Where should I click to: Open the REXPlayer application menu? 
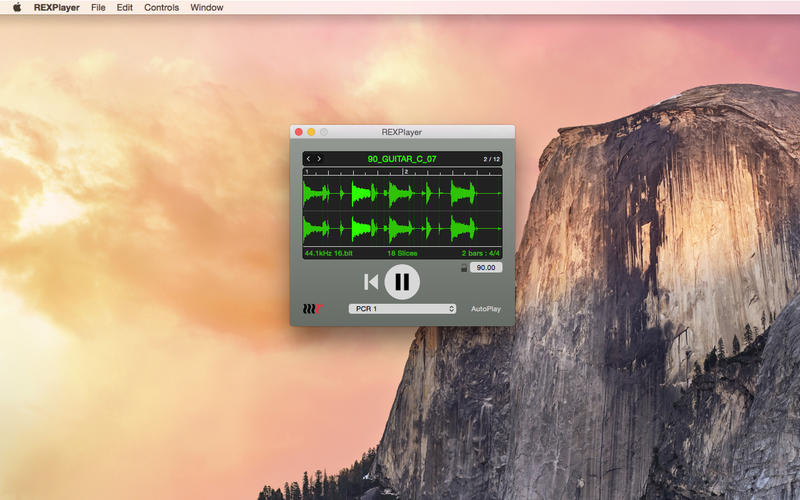[57, 7]
